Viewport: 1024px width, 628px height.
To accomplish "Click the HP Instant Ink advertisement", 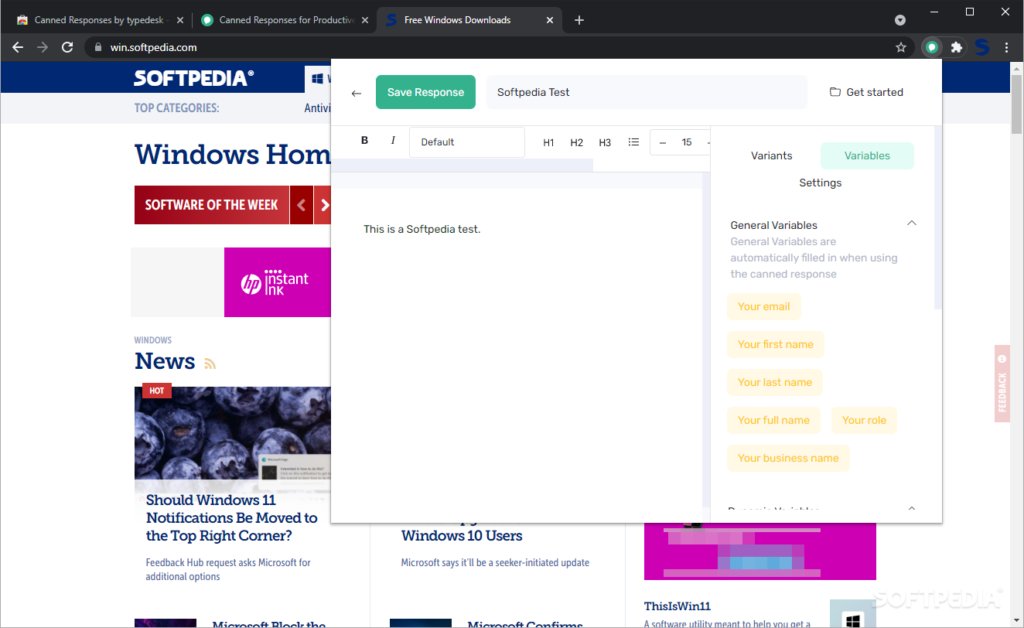I will [x=278, y=282].
